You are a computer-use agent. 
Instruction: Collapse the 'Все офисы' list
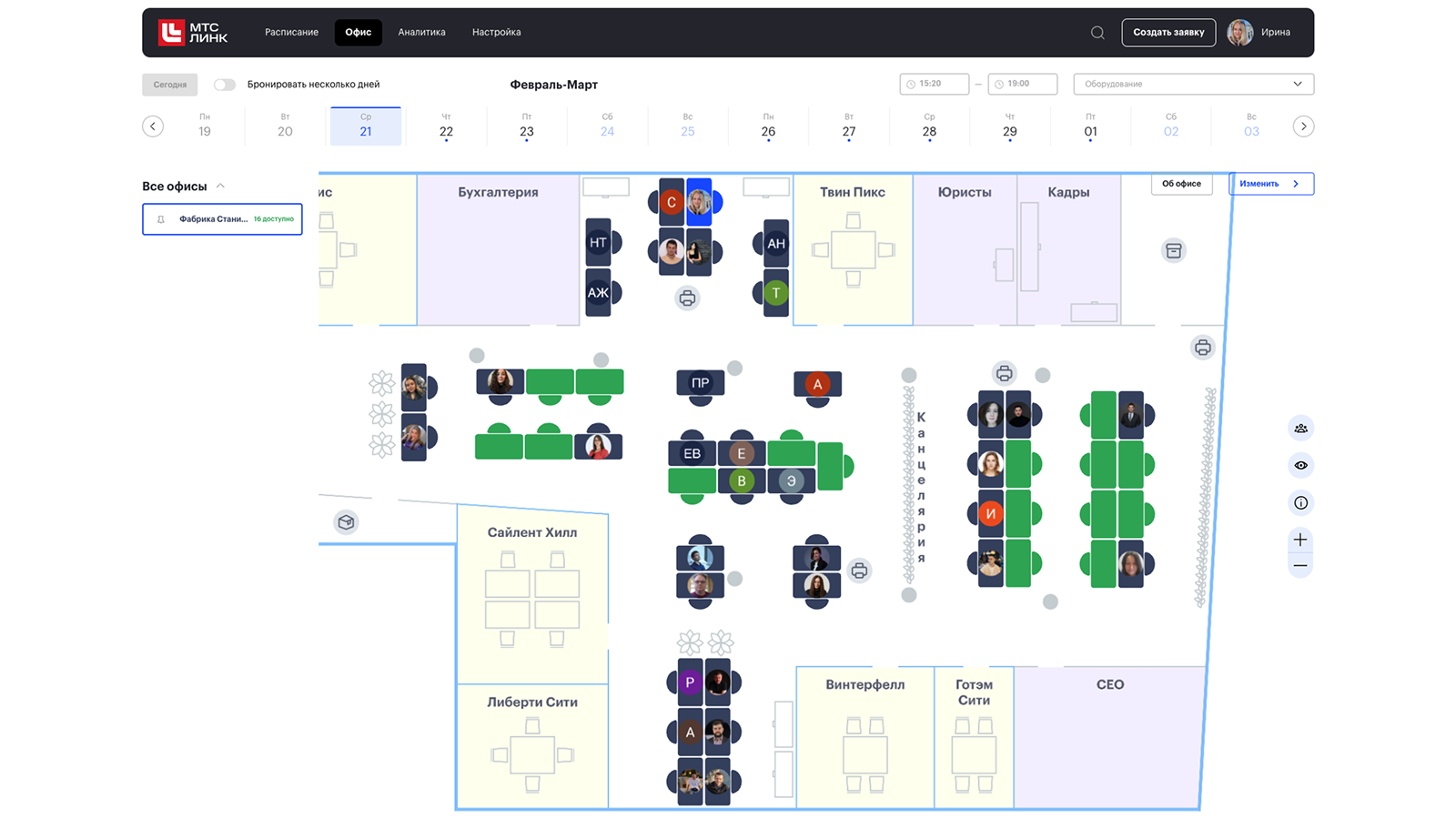coord(220,186)
